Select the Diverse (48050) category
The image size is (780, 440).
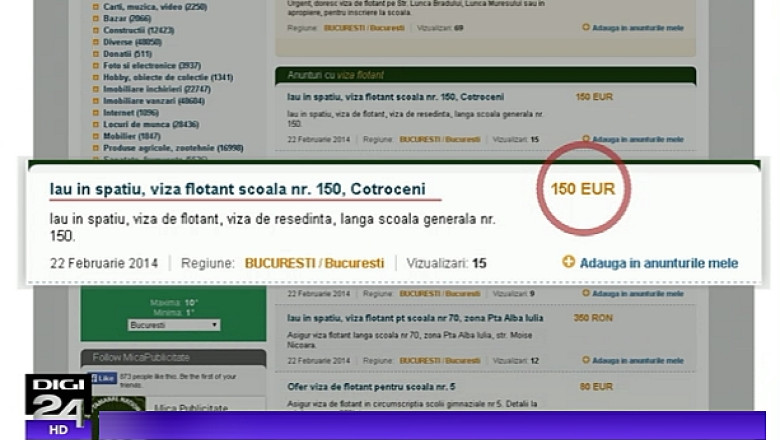132,42
